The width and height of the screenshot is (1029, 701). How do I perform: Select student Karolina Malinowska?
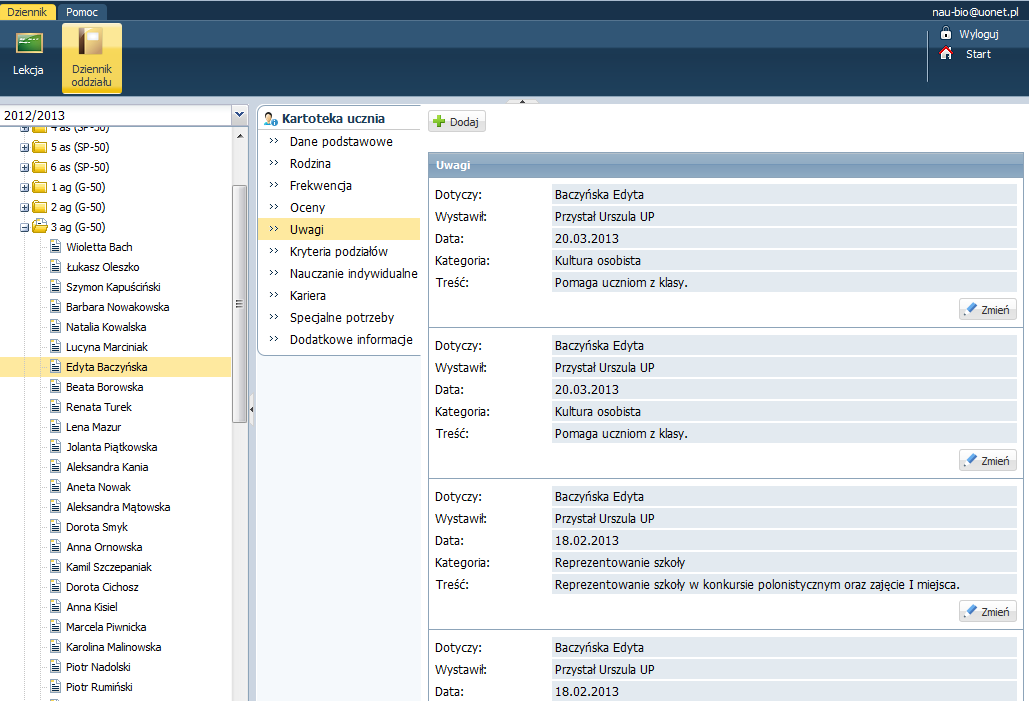pyautogui.click(x=114, y=647)
